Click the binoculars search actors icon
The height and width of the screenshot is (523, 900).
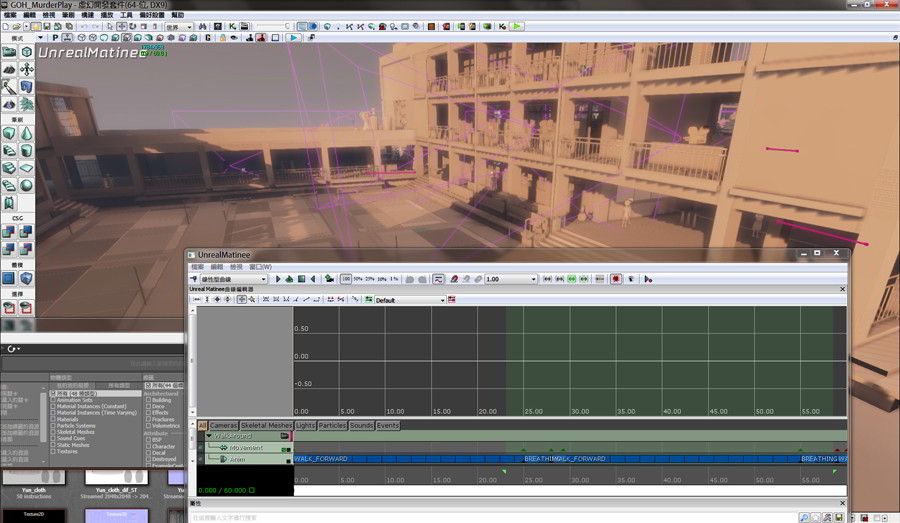203,26
